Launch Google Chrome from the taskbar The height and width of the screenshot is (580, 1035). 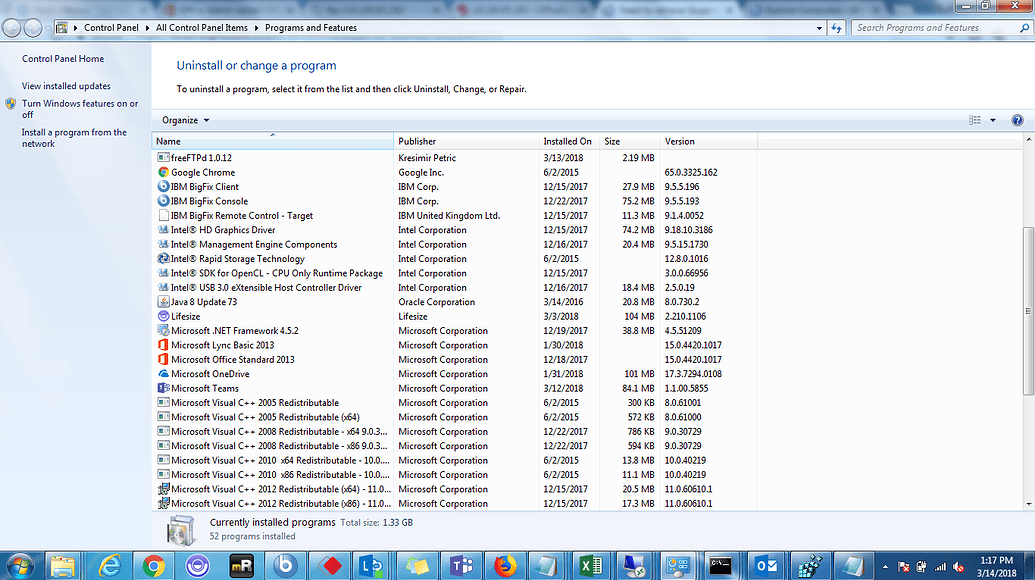point(154,565)
